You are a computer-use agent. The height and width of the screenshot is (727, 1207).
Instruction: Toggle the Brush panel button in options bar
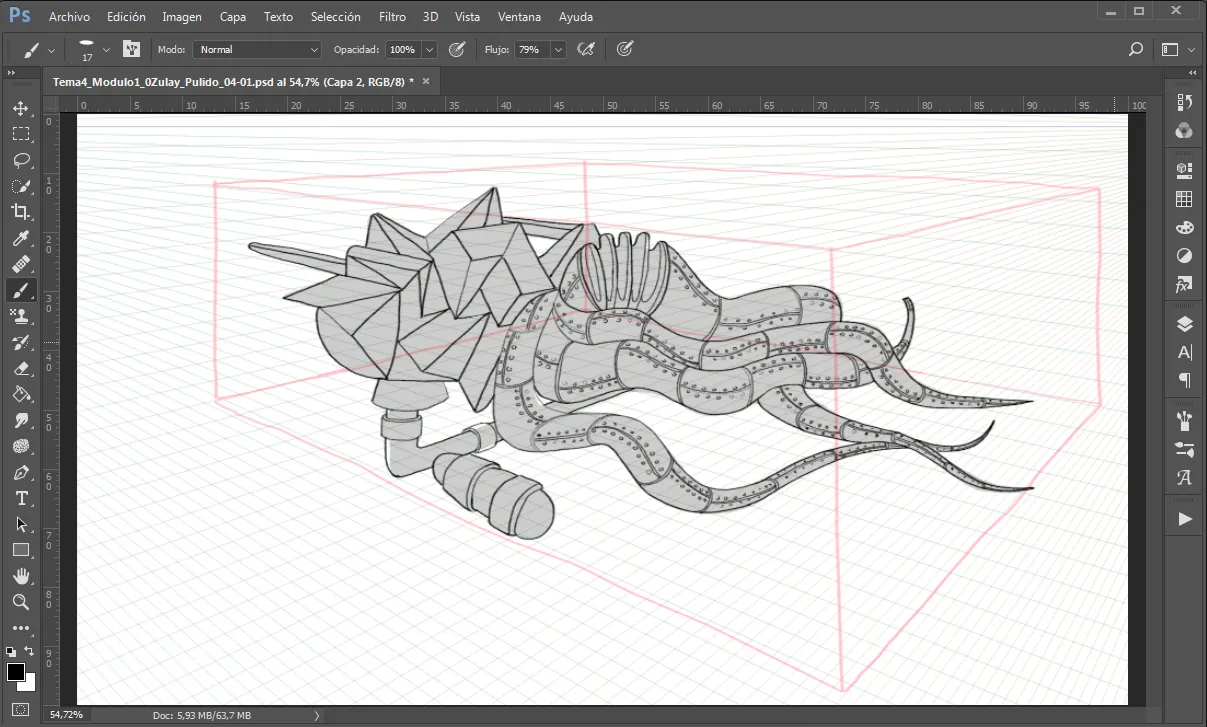pyautogui.click(x=131, y=49)
